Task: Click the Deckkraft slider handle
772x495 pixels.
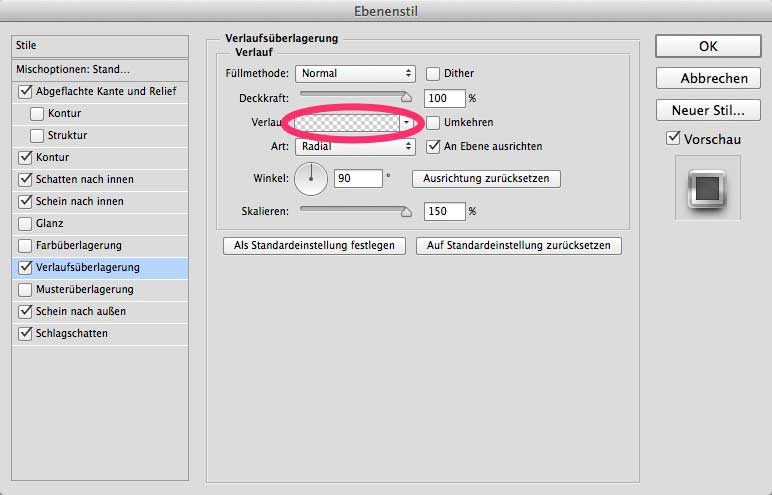Action: tap(406, 97)
